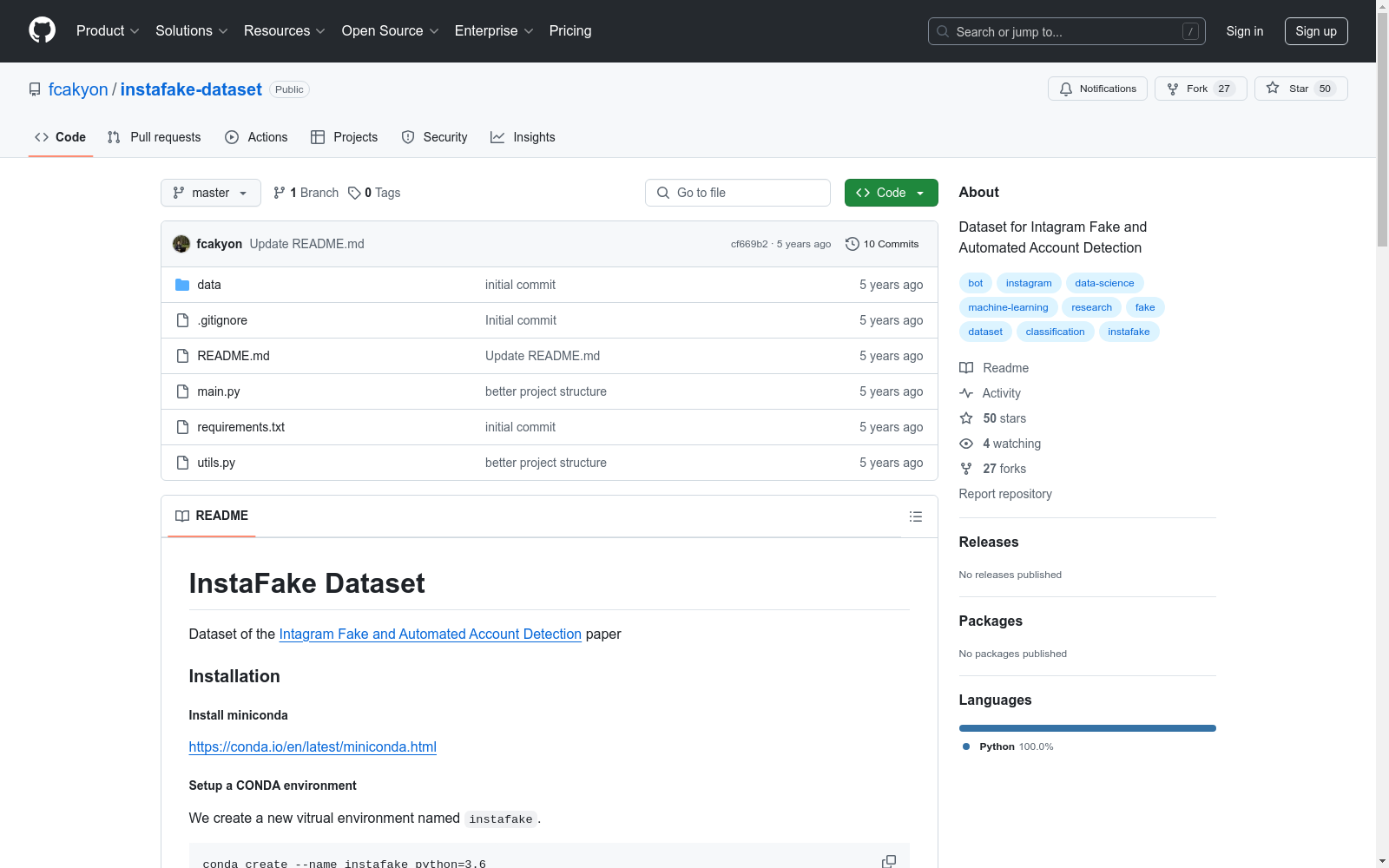The width and height of the screenshot is (1389, 868).
Task: Click the fcakyon avatar in commit row
Action: (x=181, y=244)
